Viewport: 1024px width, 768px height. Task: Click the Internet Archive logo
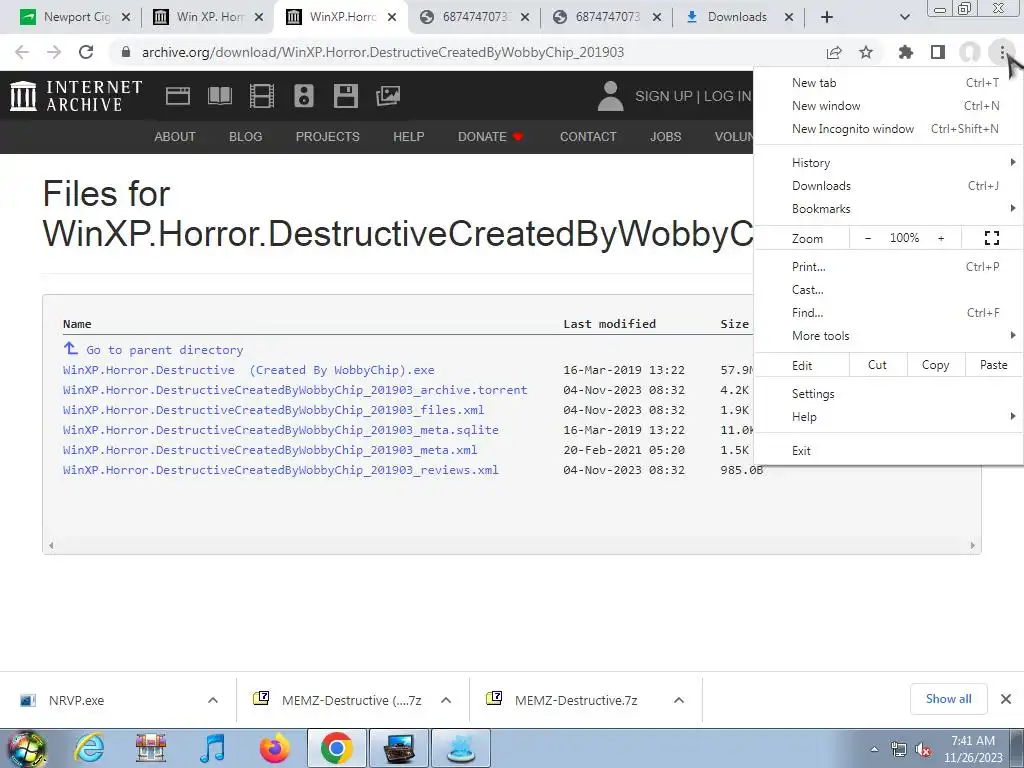click(x=76, y=96)
